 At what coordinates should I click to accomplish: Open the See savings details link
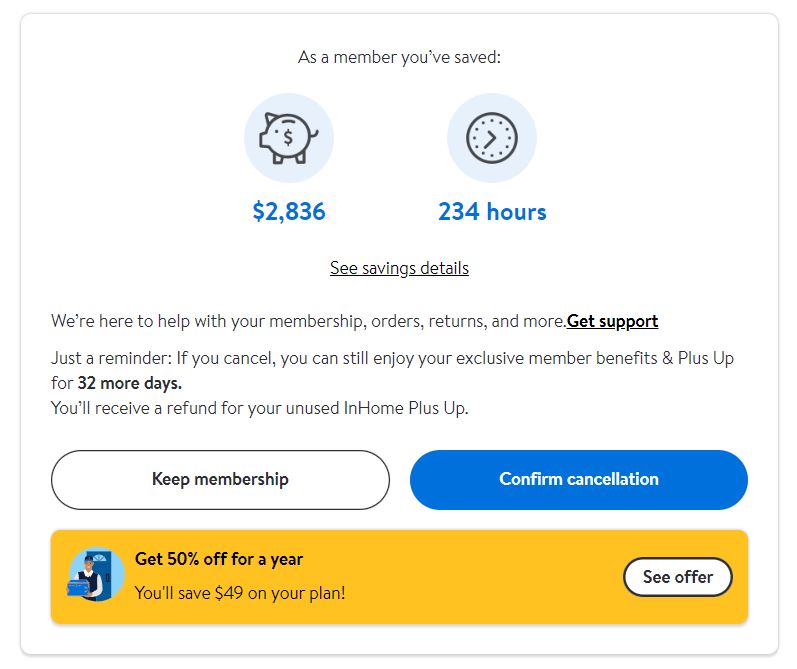[399, 268]
